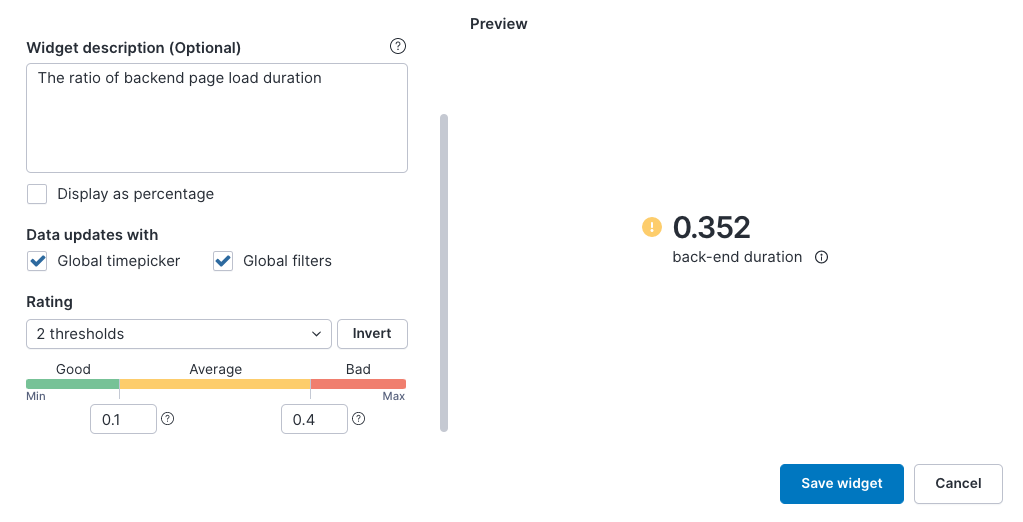Image resolution: width=1023 pixels, height=522 pixels.
Task: Click the Invert rating button
Action: point(372,334)
